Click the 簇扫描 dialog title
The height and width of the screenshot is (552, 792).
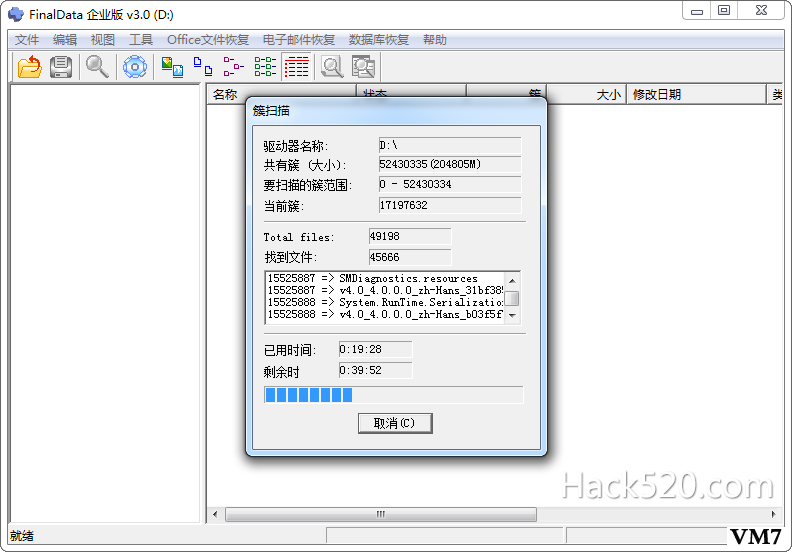click(271, 111)
